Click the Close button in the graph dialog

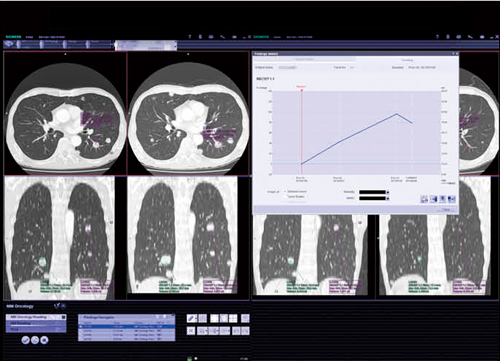tap(447, 210)
